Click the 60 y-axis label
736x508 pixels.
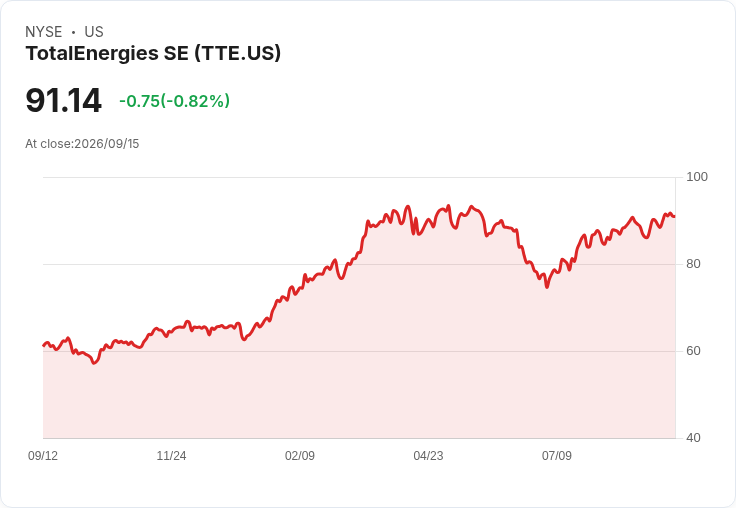[x=693, y=351]
